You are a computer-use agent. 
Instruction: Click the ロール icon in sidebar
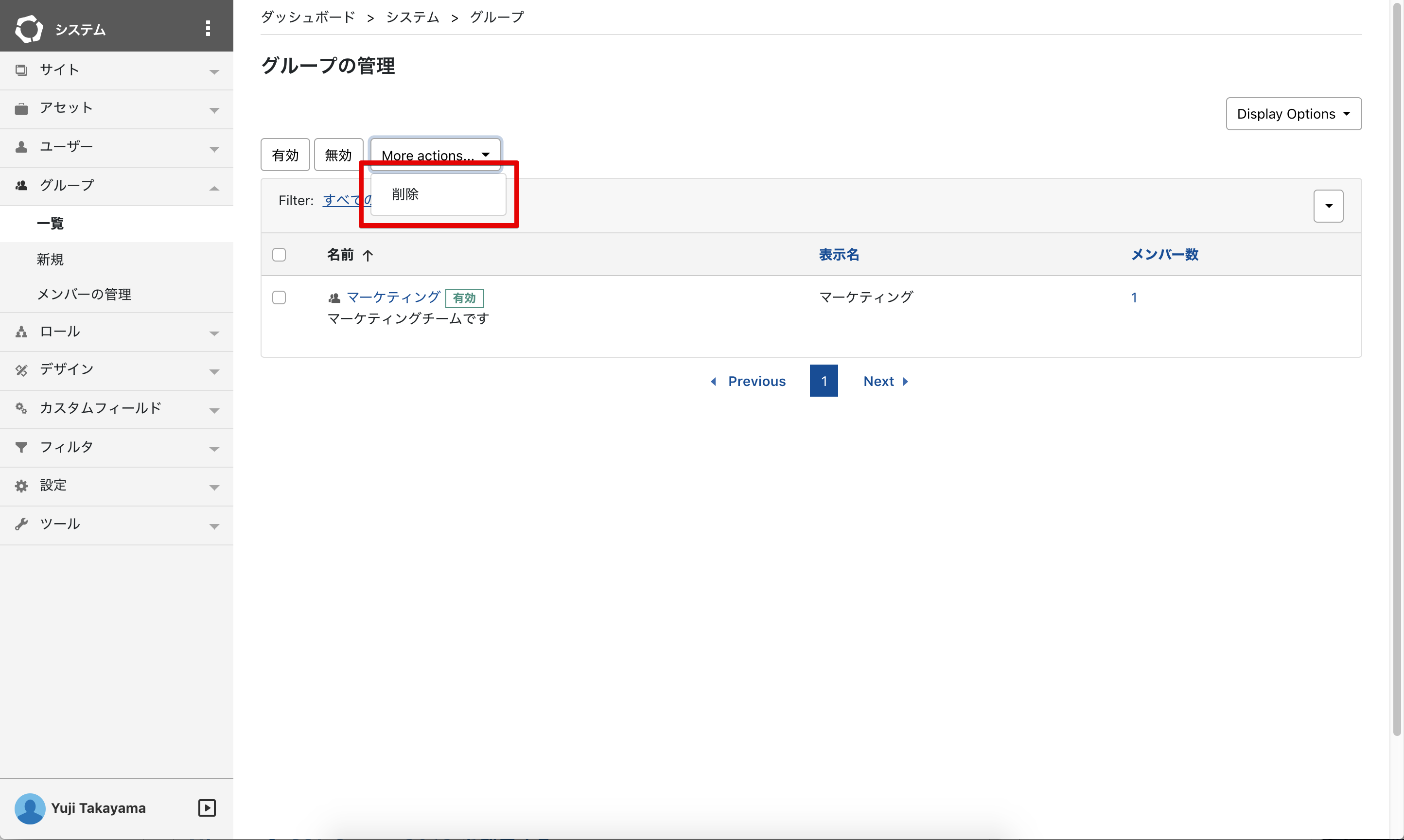[21, 332]
